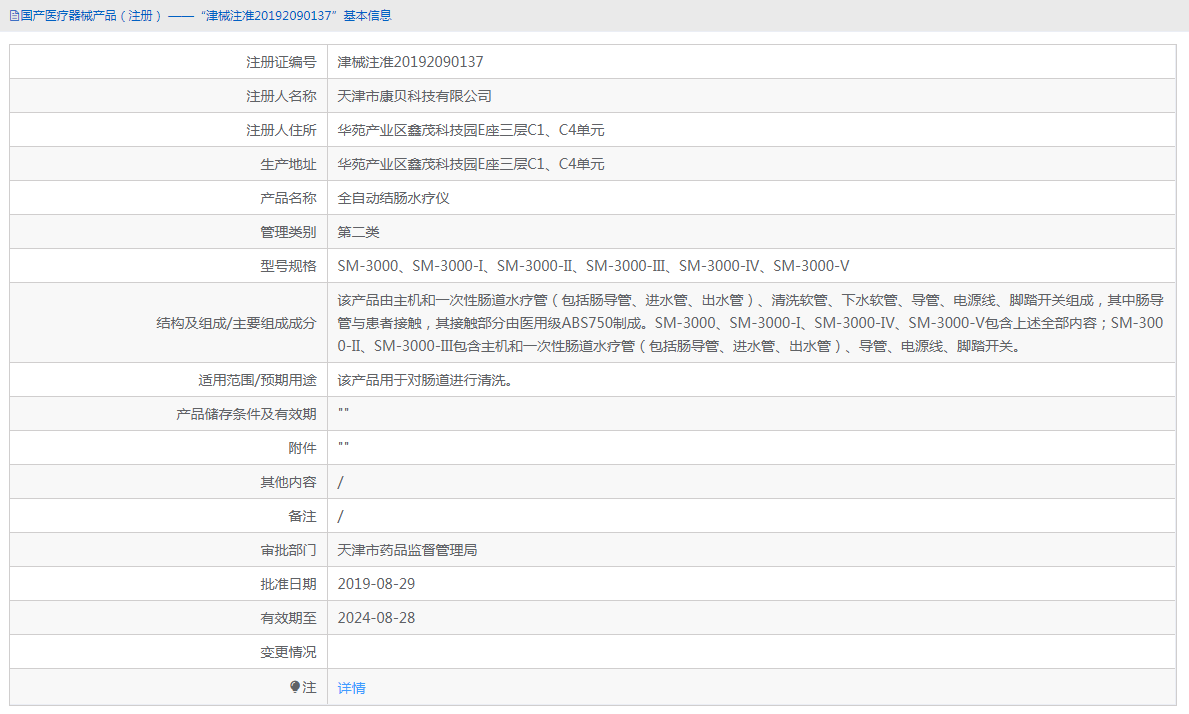Screen dimensions: 1189x714
Task: Select product name 全自动结肠水疗仪
Action: coord(394,198)
